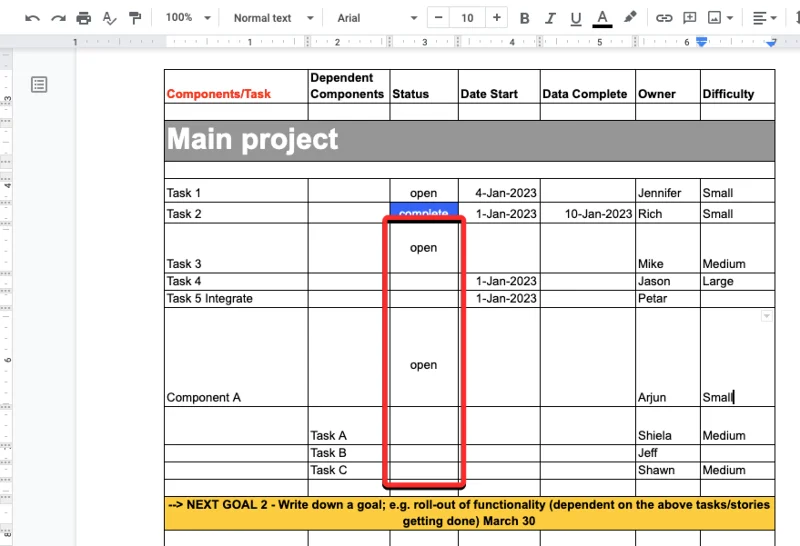The image size is (800, 546).
Task: Run spelling and grammar check icon
Action: click(109, 18)
